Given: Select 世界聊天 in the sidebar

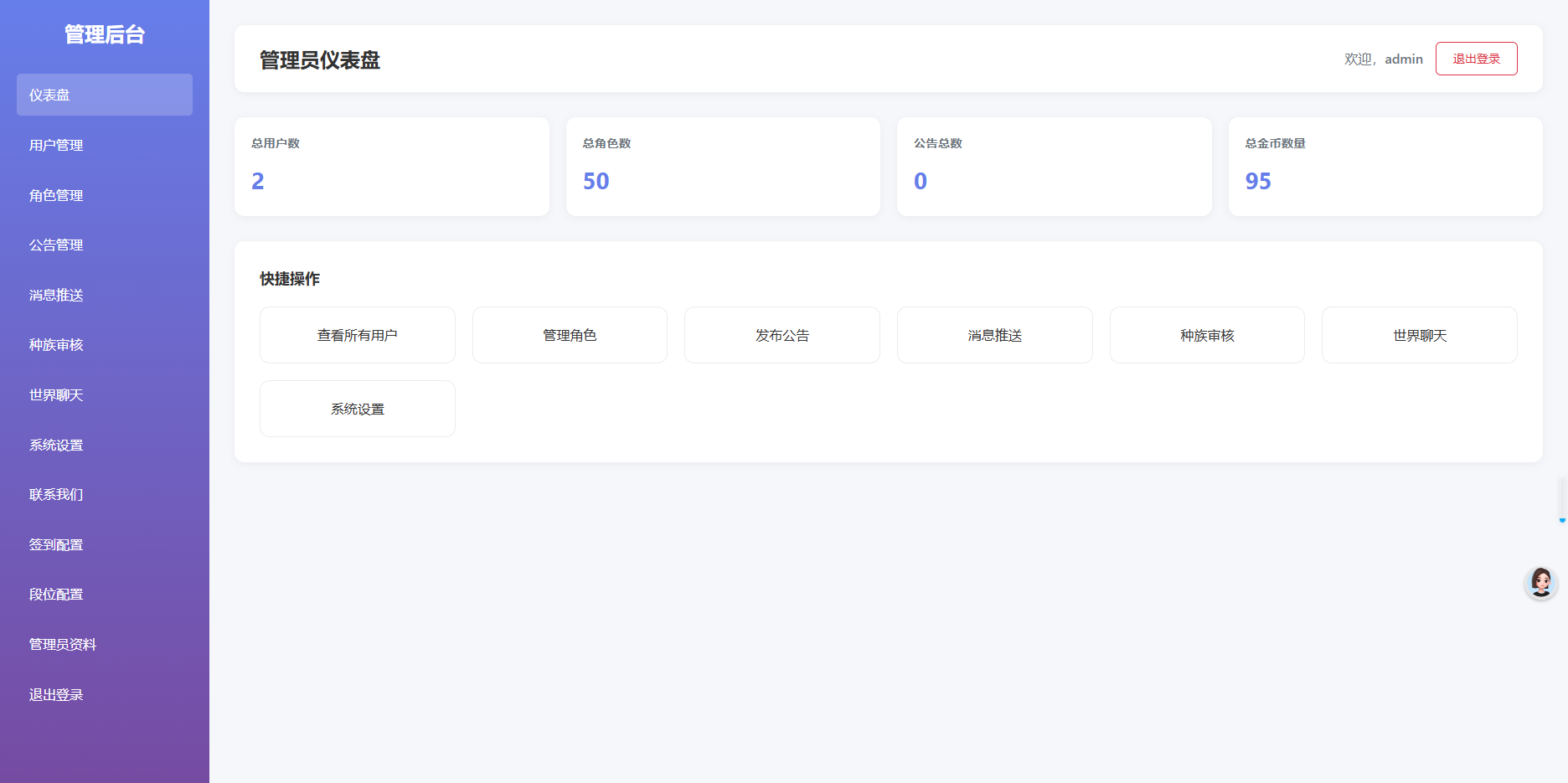Looking at the screenshot, I should pyautogui.click(x=105, y=394).
